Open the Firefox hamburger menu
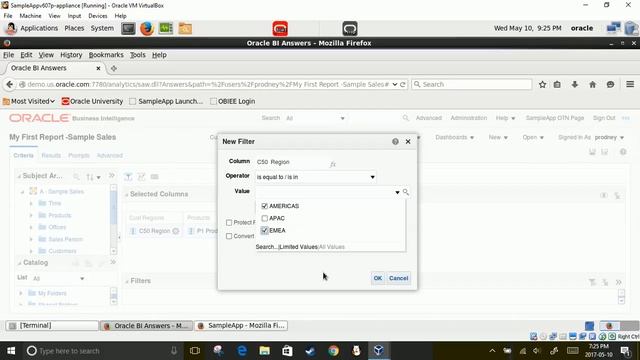 coord(630,84)
